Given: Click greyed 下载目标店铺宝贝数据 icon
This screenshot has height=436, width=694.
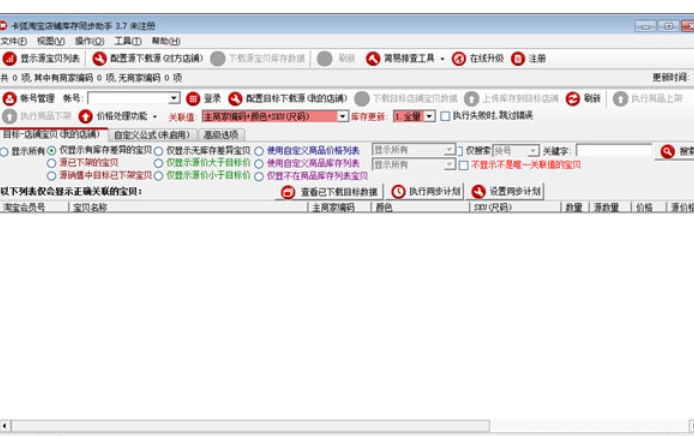Looking at the screenshot, I should click(x=362, y=98).
